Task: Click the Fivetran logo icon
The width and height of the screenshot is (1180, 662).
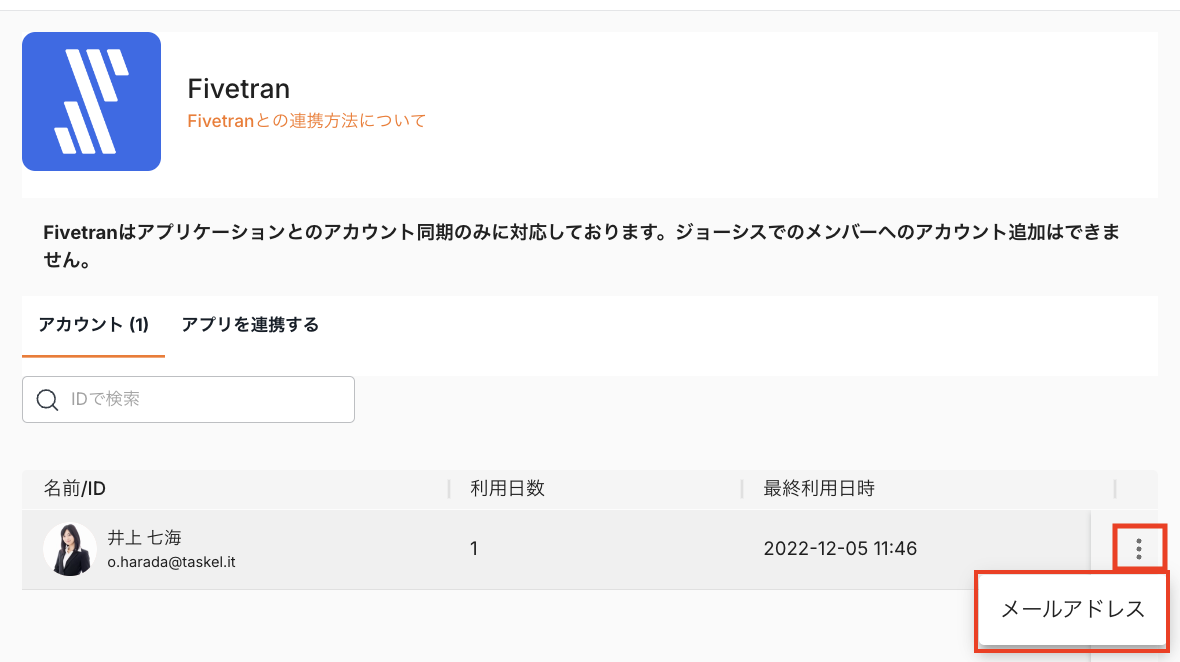Action: (91, 101)
